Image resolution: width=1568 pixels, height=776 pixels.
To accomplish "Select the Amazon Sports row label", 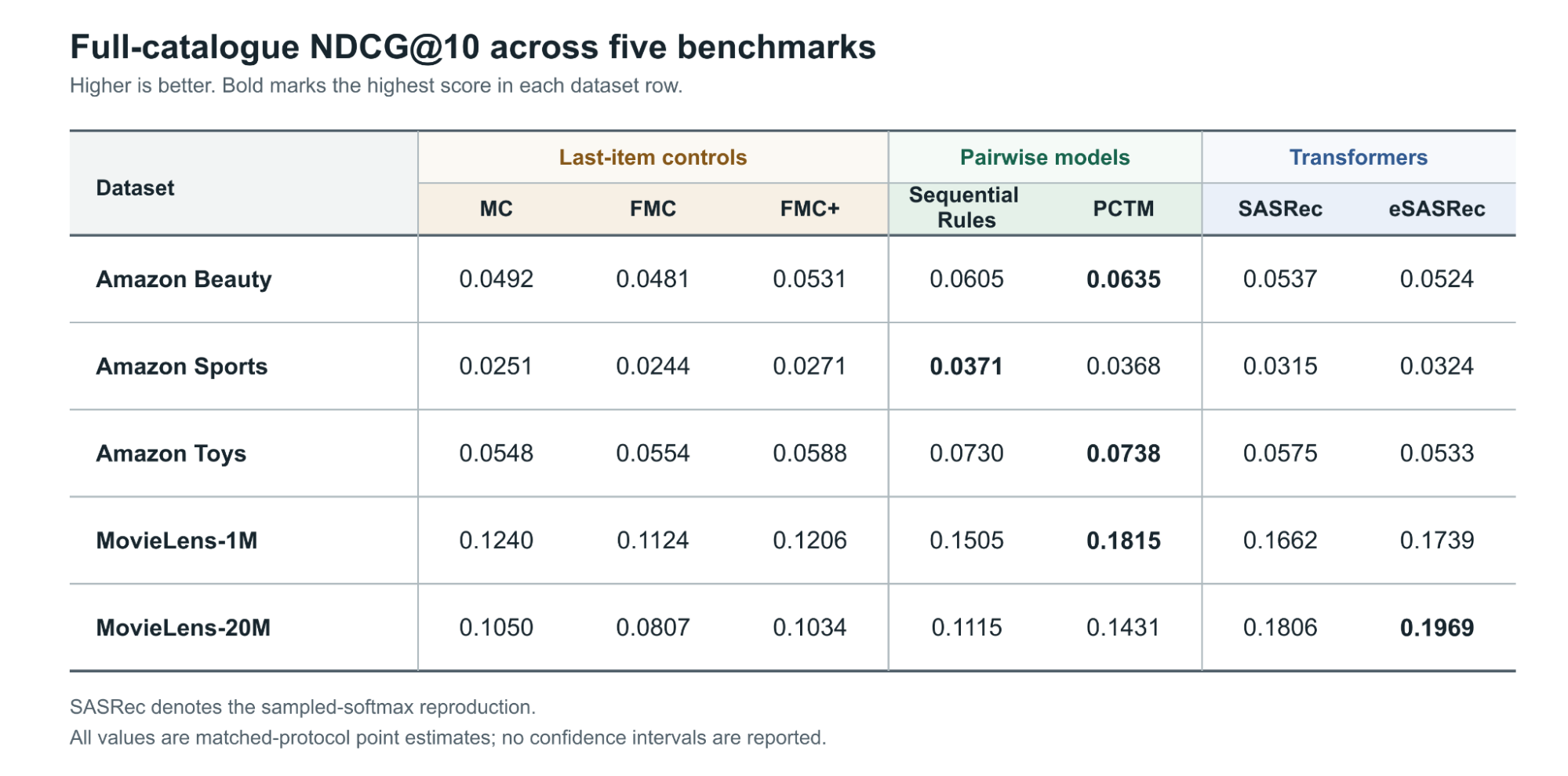I will point(181,366).
